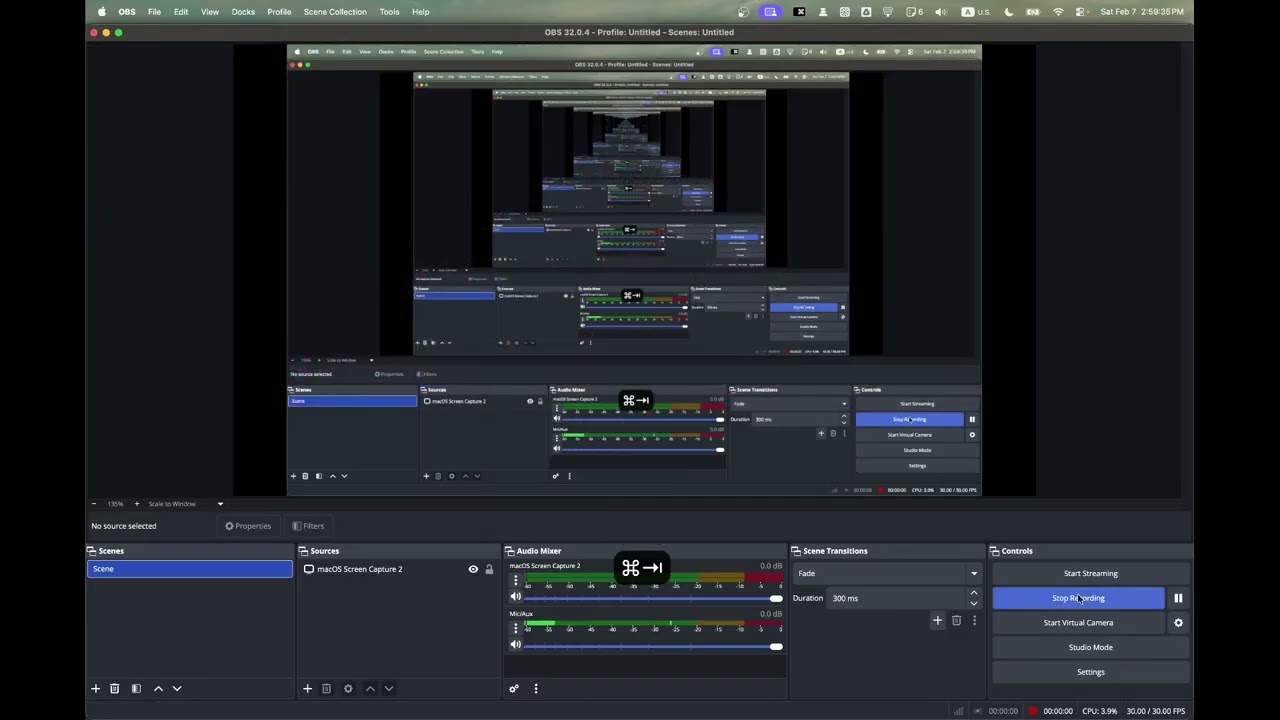Open Audio Mixer footer three-dot menu
This screenshot has height=720, width=1280.
click(535, 688)
